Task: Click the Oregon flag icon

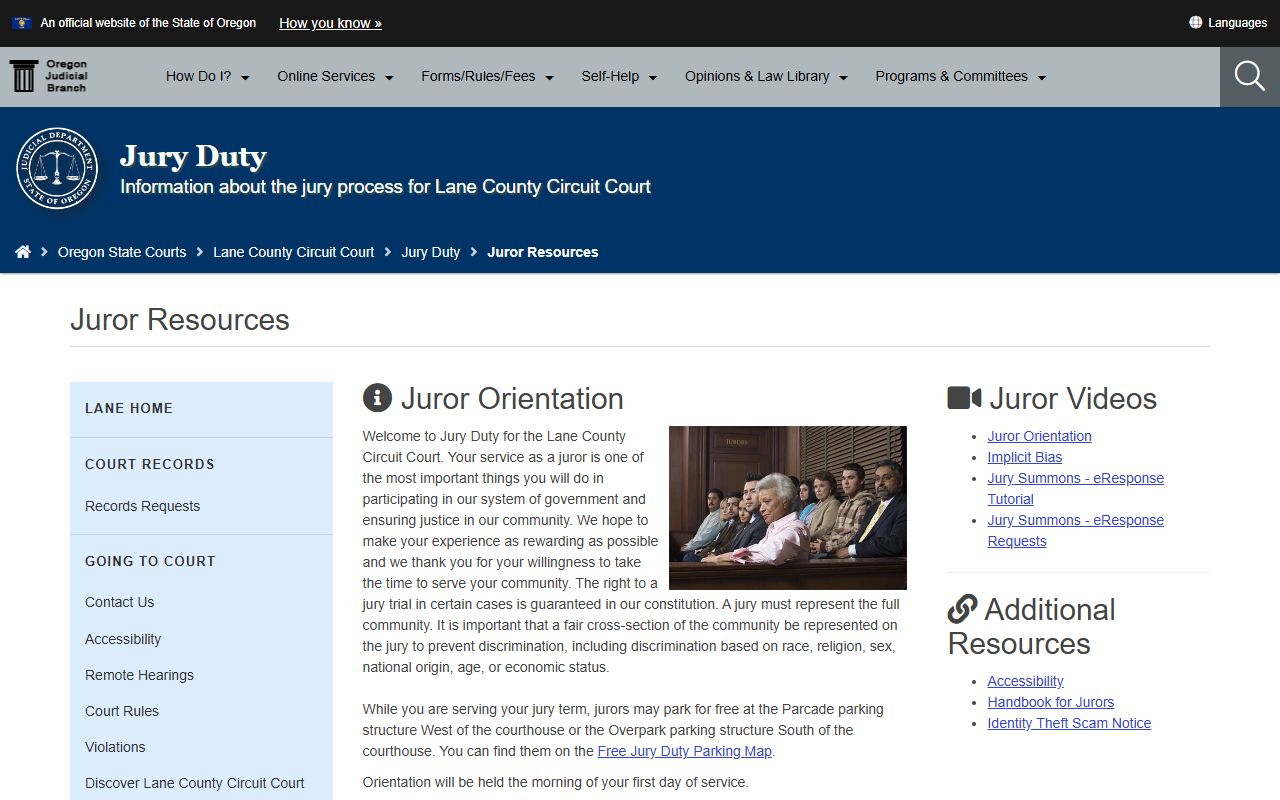Action: tap(22, 22)
